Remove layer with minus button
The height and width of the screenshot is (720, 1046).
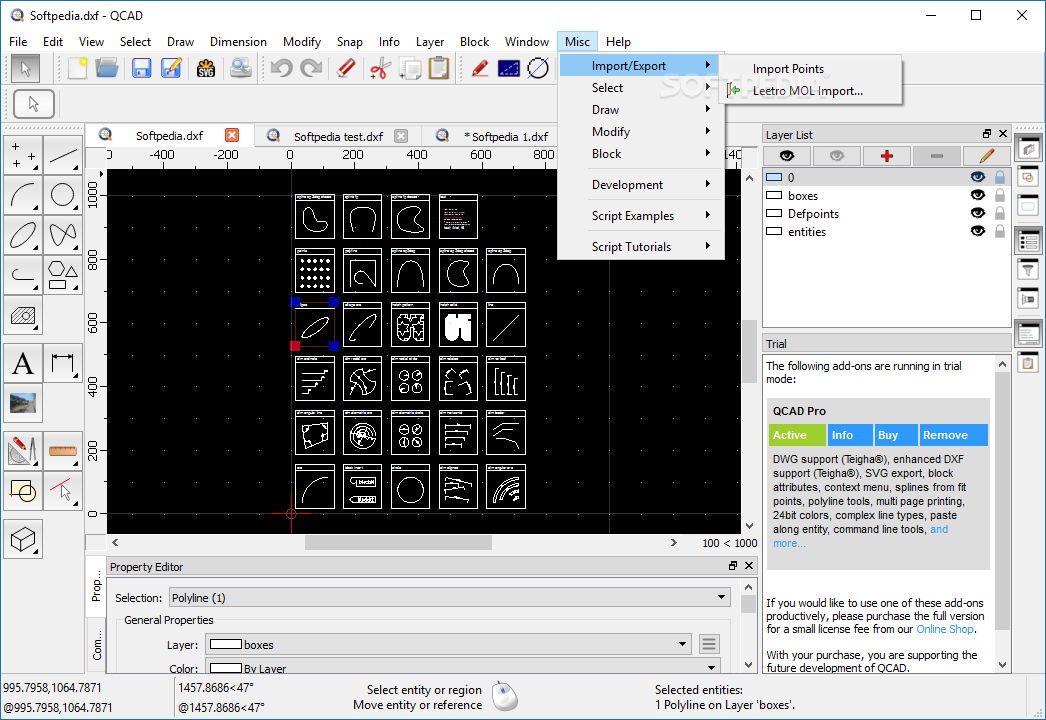pyautogui.click(x=937, y=155)
